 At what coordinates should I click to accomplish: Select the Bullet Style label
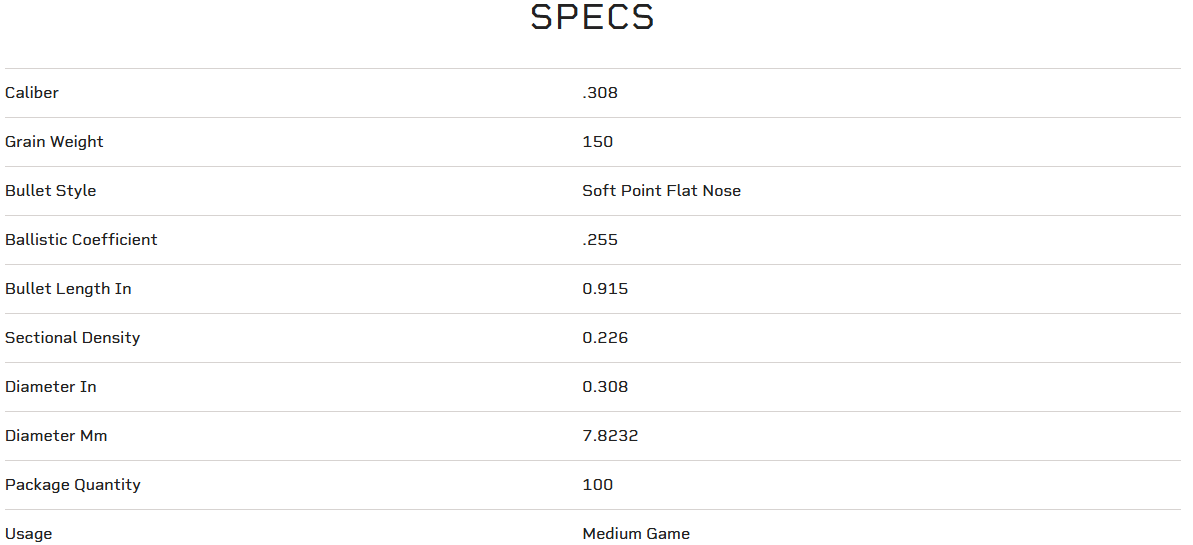(51, 191)
